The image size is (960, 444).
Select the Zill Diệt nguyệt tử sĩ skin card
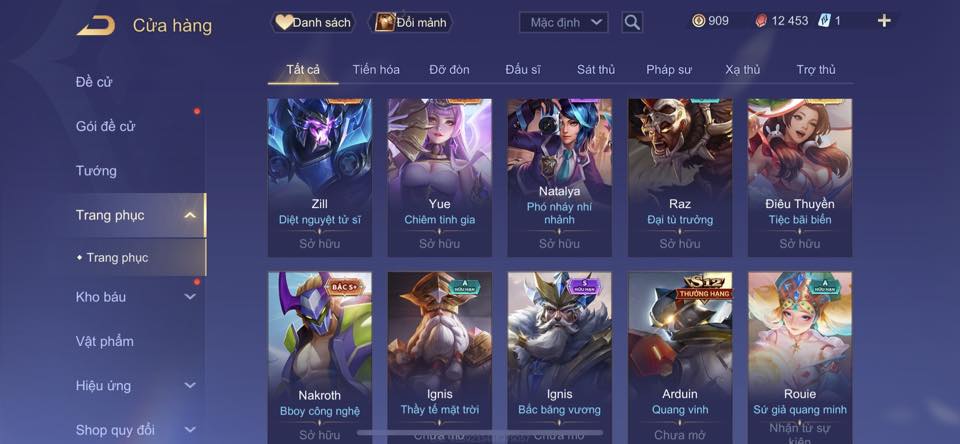(320, 178)
